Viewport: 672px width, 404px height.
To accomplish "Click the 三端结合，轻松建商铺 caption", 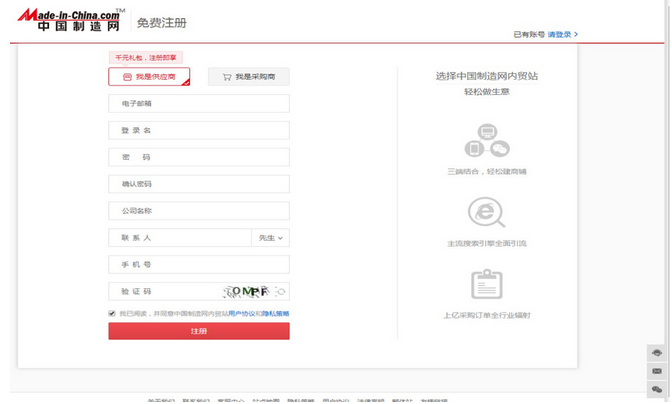I will click(487, 171).
